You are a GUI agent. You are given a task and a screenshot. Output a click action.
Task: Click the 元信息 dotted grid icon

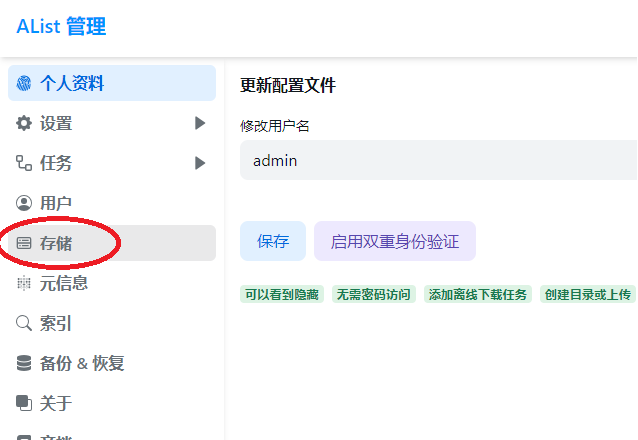click(x=24, y=283)
